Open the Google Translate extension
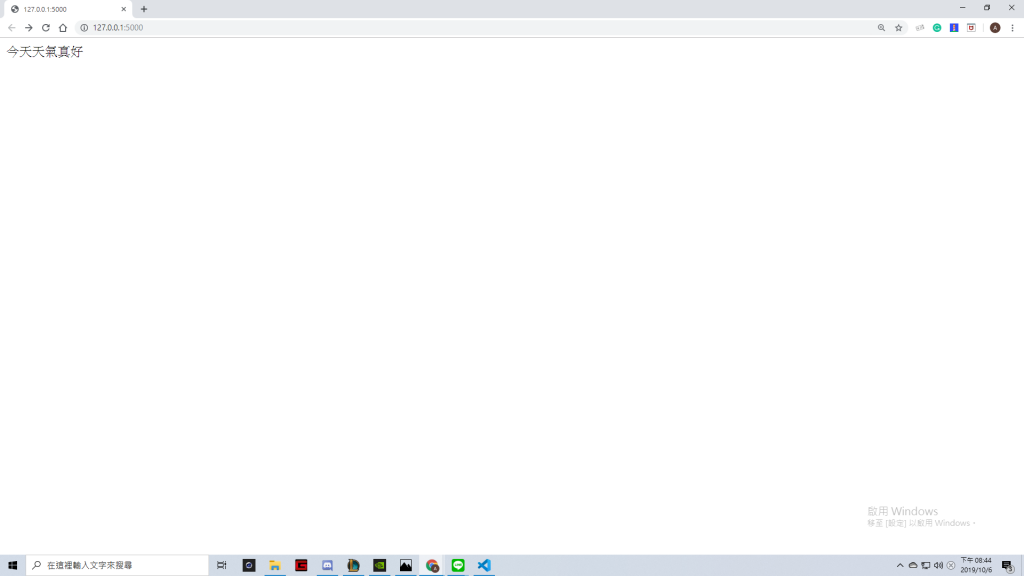1024x576 pixels. tap(920, 27)
